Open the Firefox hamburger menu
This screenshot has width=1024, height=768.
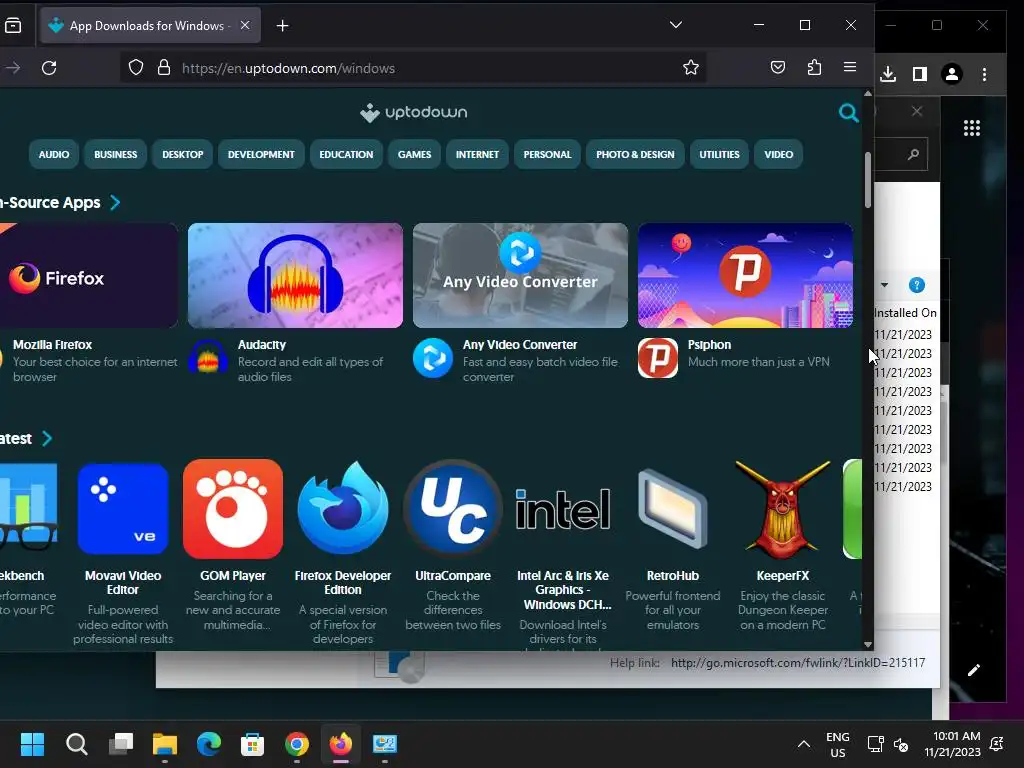[850, 67]
